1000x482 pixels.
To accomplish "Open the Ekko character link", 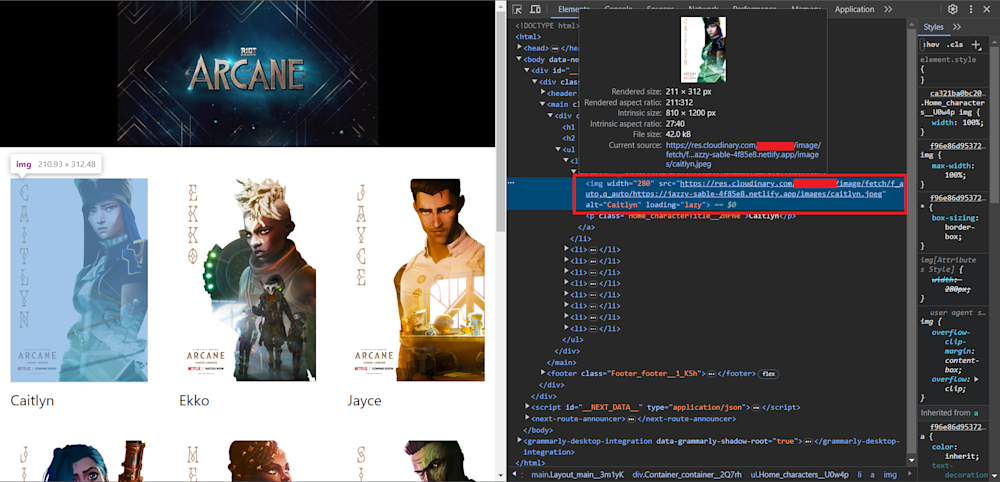I will coord(194,400).
